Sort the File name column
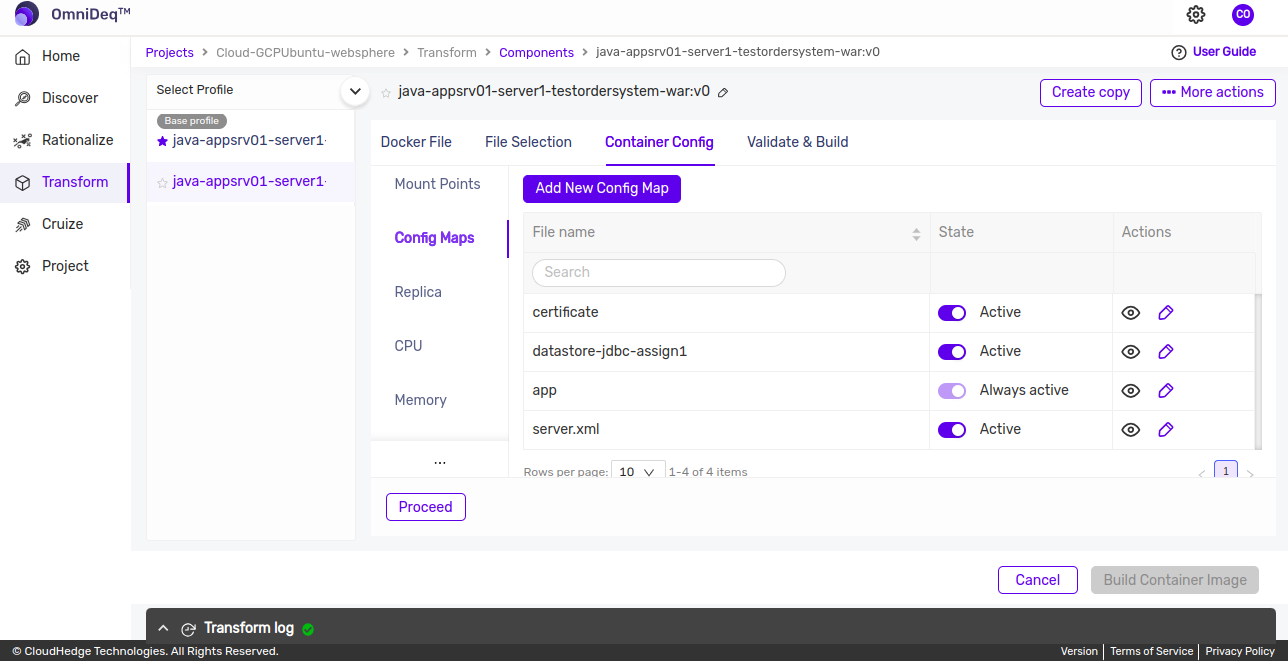Image resolution: width=1288 pixels, height=661 pixels. click(916, 234)
